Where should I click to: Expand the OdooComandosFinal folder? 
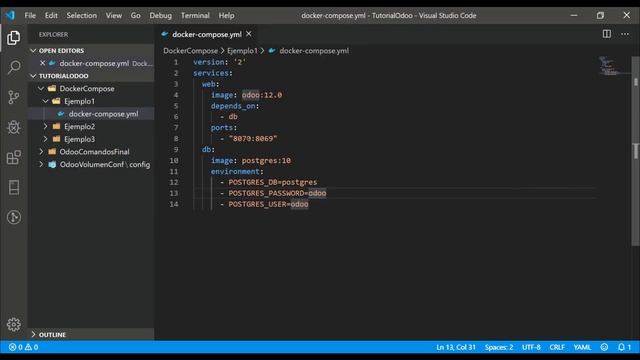pos(41,152)
